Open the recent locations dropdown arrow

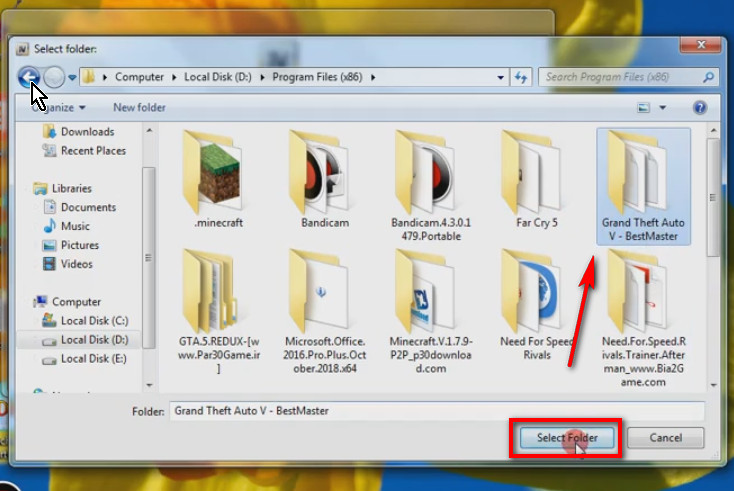72,77
